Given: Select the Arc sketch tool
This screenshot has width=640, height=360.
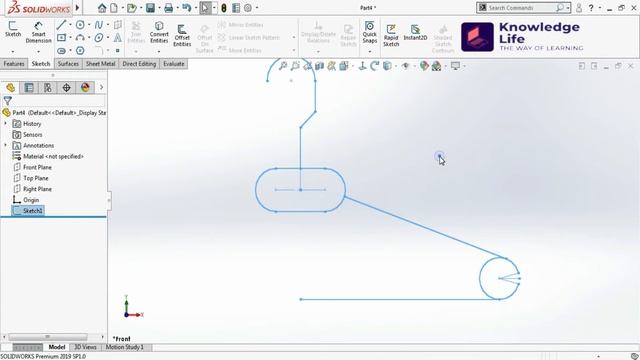Looking at the screenshot, I should point(80,38).
